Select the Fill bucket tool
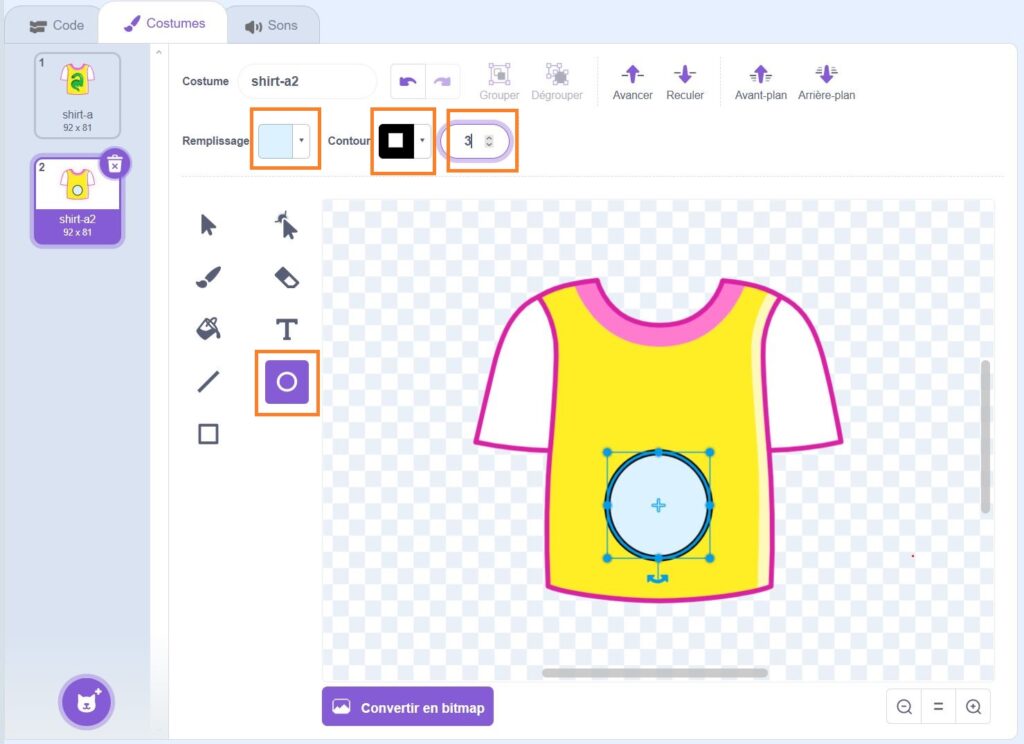This screenshot has height=744, width=1024. pos(208,329)
